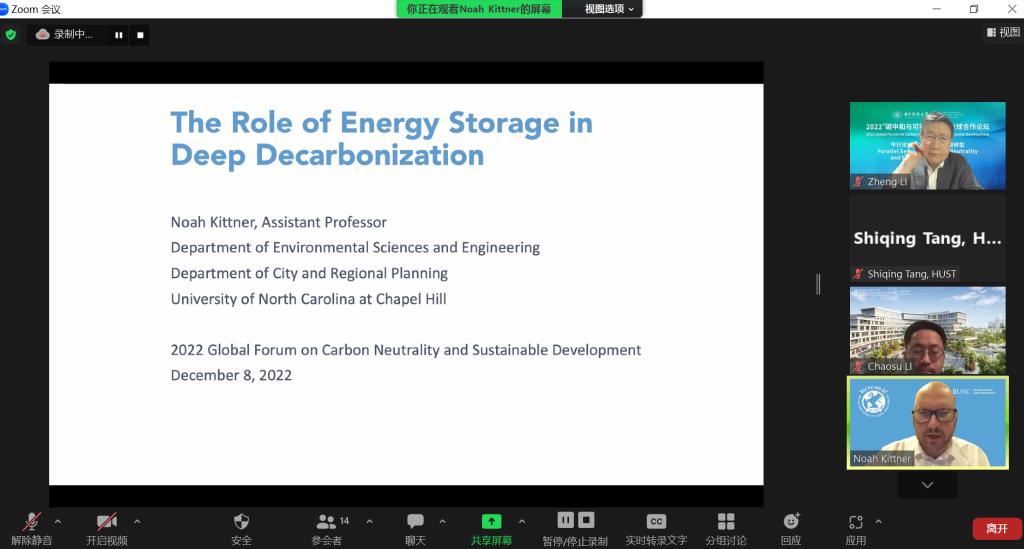Screen dimensions: 1024x549
Task: Open the Security (安全) shield icon
Action: pos(241,523)
